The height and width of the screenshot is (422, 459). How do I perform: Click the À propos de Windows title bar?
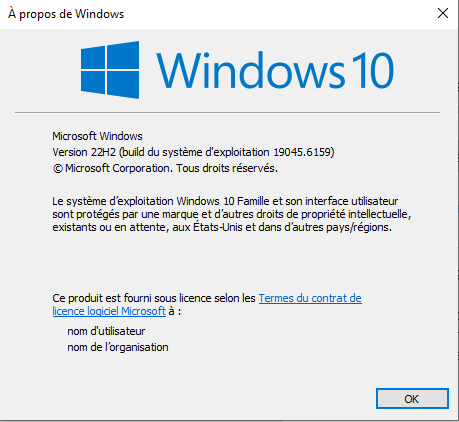(x=217, y=14)
